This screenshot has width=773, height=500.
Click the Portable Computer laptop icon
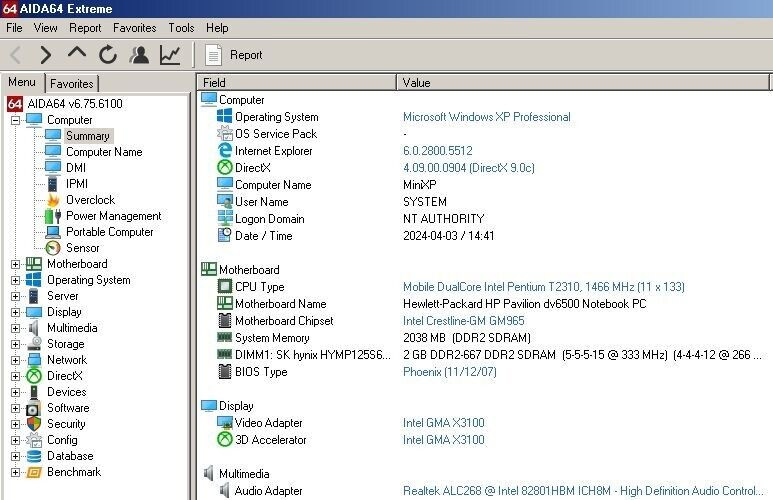[53, 232]
